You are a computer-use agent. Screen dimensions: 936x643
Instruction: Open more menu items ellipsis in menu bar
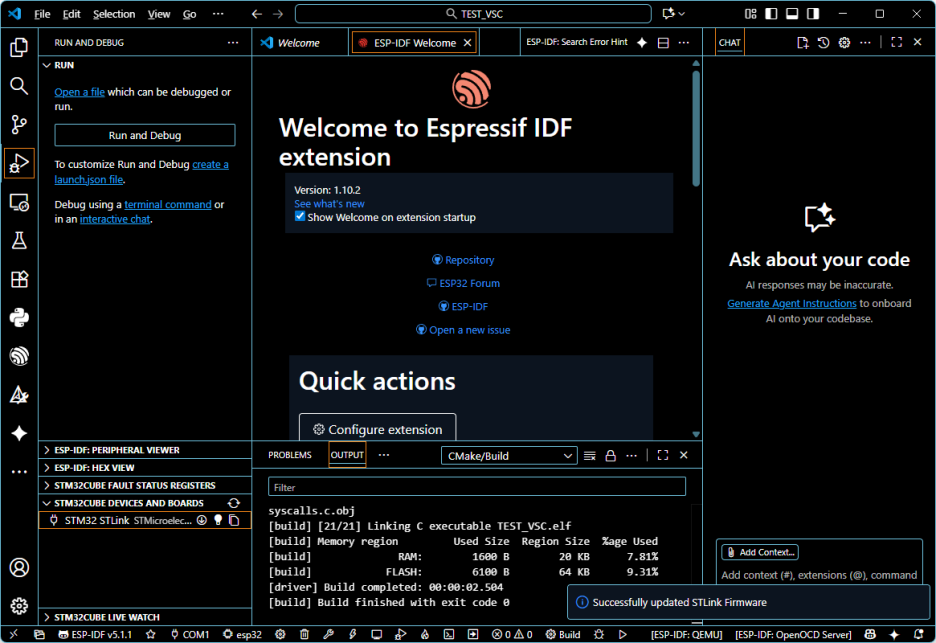click(x=218, y=14)
